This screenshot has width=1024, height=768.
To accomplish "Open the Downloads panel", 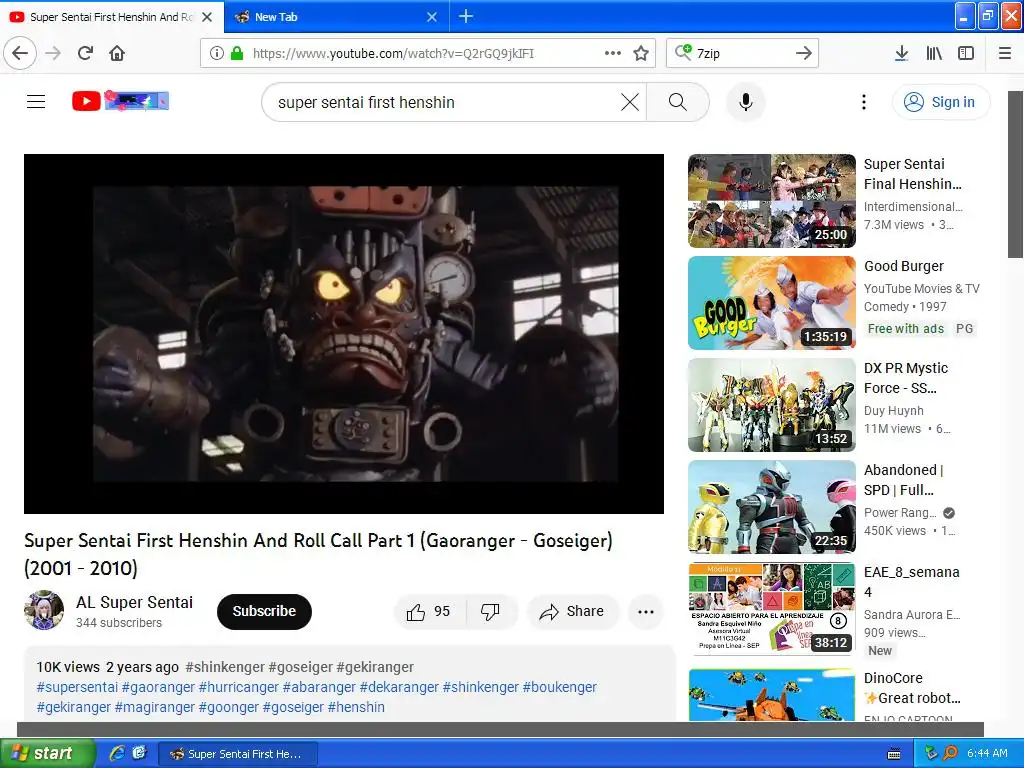I will point(901,53).
